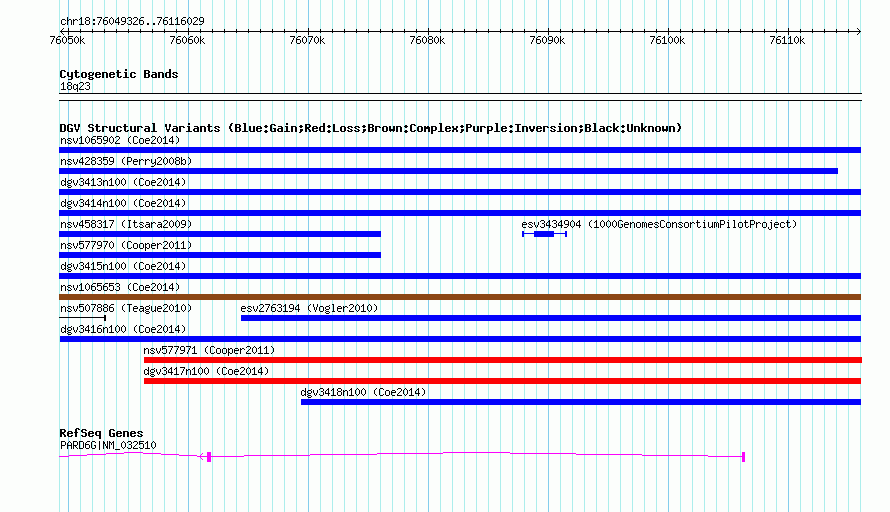Click the nsv1065653 (Coe2014) label

(x=120, y=287)
